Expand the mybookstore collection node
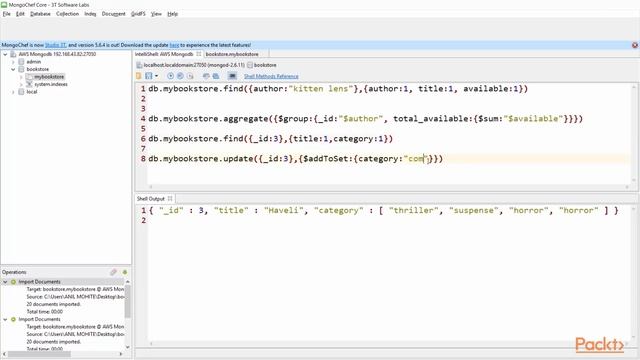Screen dimensions: 640x360 click(x=21, y=77)
